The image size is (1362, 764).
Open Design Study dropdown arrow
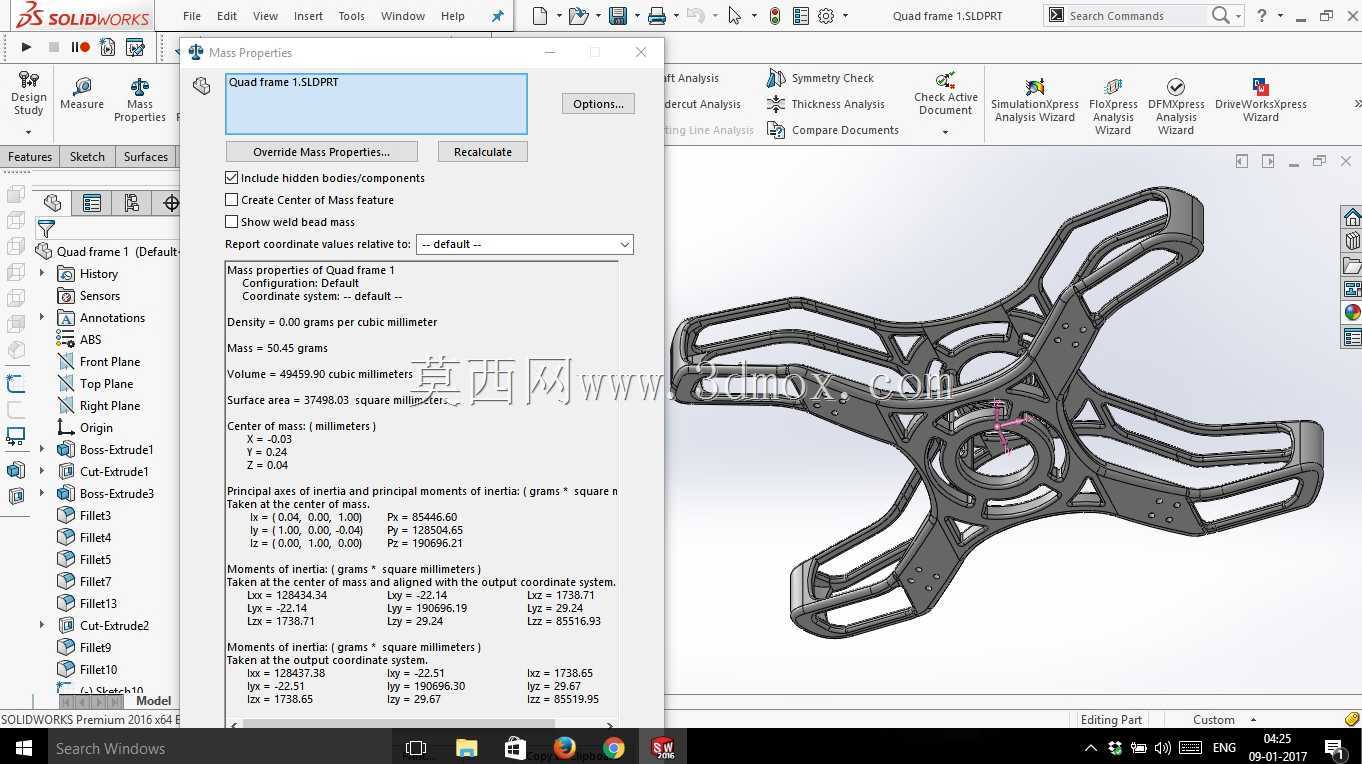28,132
